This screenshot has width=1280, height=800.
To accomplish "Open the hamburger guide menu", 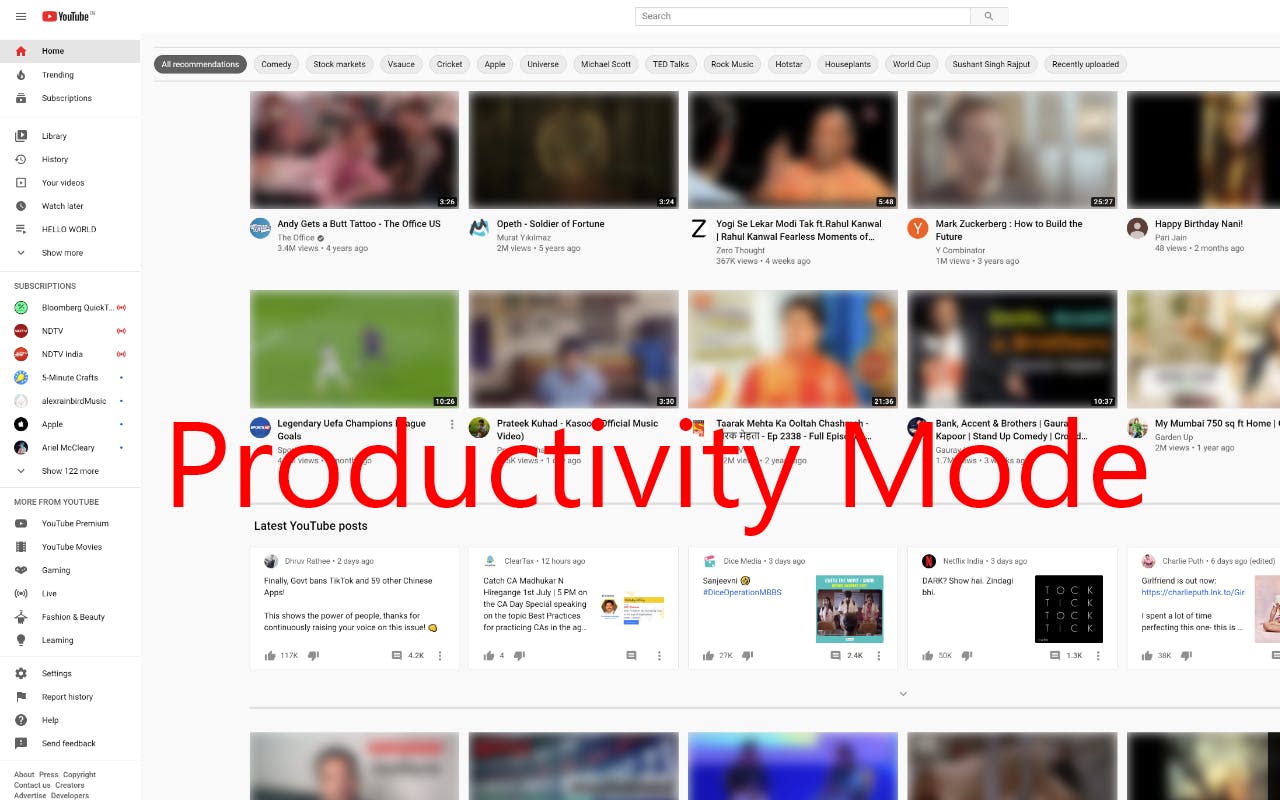I will click(x=21, y=17).
